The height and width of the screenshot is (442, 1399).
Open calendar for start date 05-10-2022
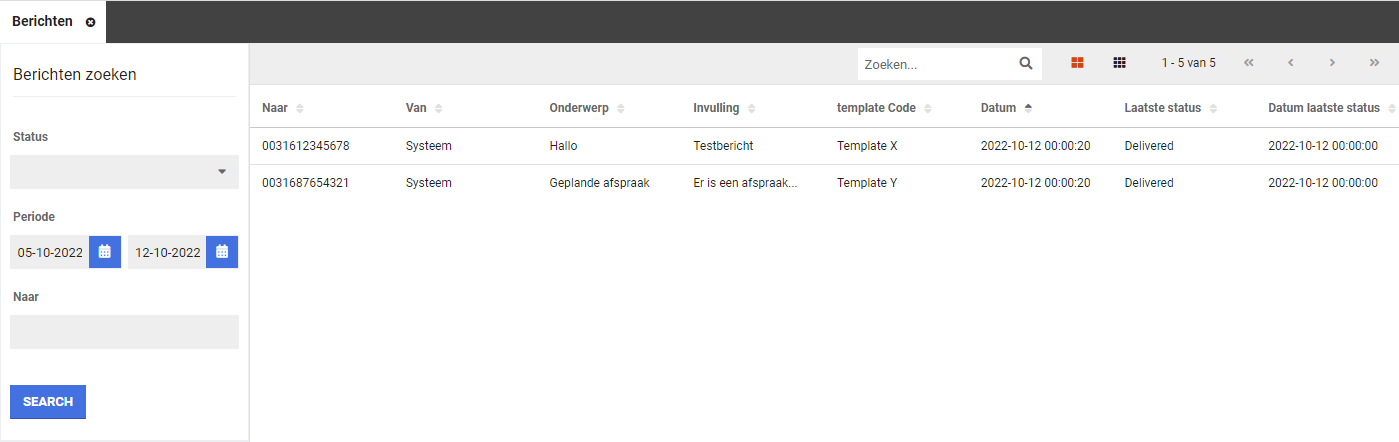pos(105,252)
